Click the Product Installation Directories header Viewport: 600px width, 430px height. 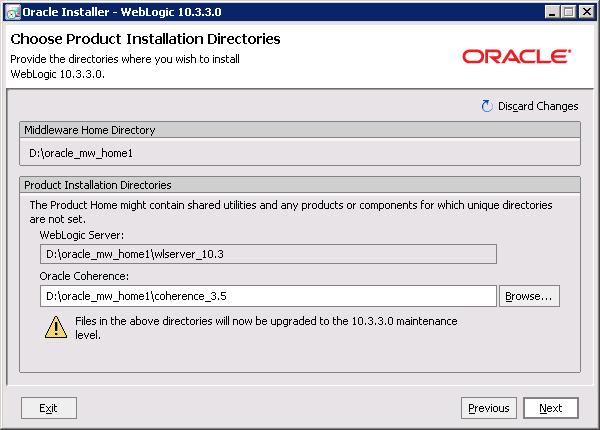click(300, 185)
